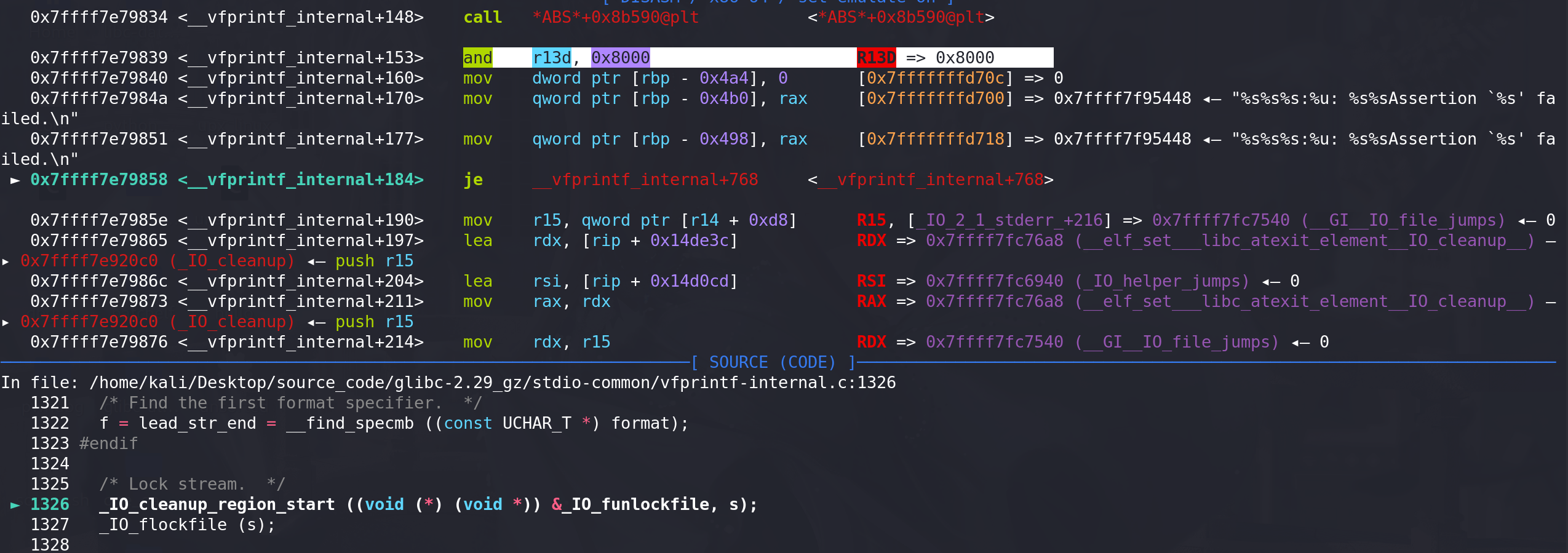Select memory address 0x7fffffffd700
1568x553 pixels.
[936, 98]
